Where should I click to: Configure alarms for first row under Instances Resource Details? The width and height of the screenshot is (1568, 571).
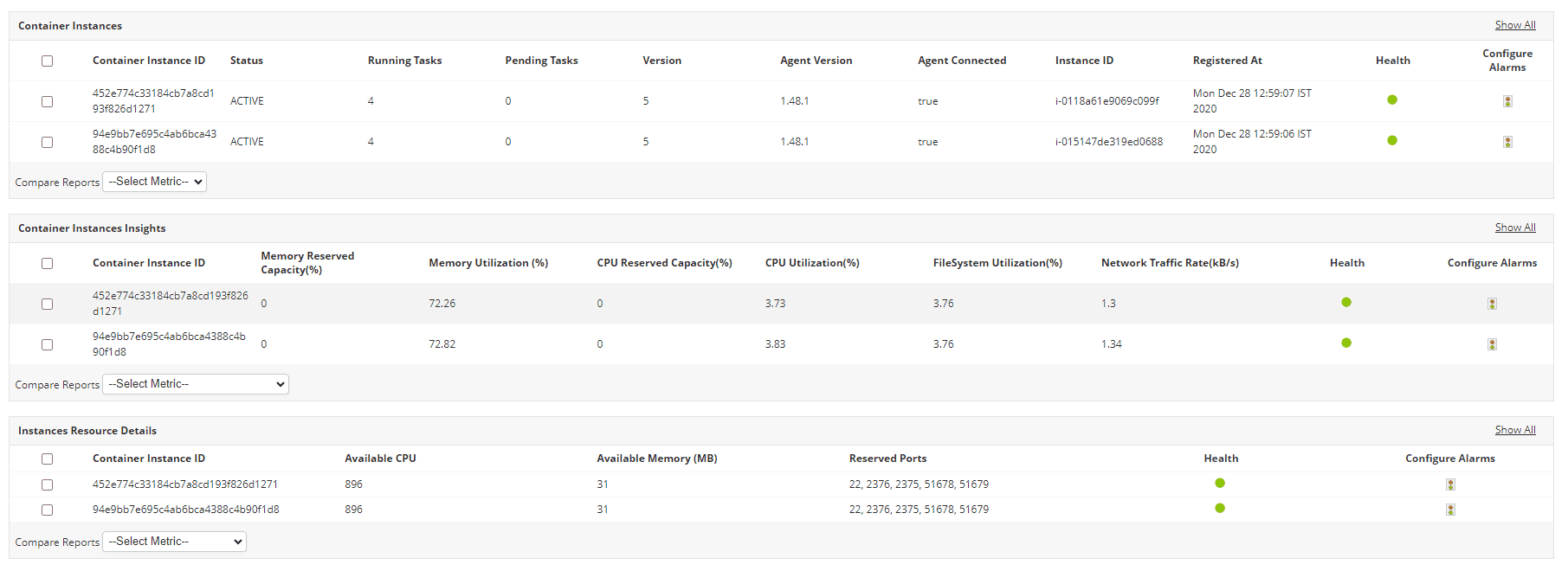pos(1450,484)
